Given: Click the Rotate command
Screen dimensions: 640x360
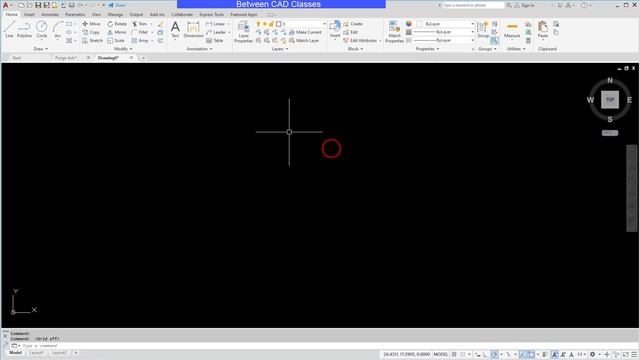Looking at the screenshot, I should (117, 24).
